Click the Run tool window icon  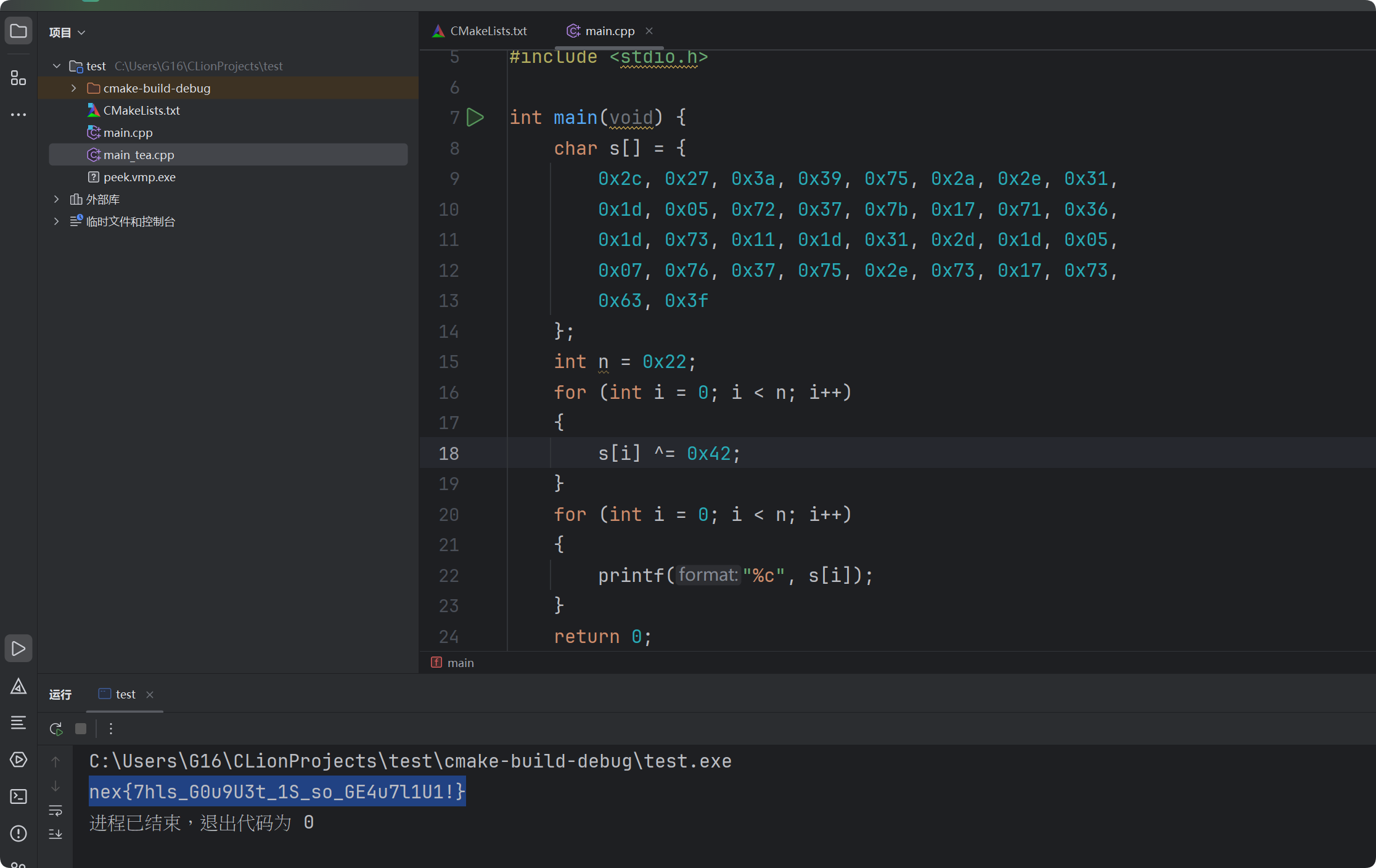[18, 649]
